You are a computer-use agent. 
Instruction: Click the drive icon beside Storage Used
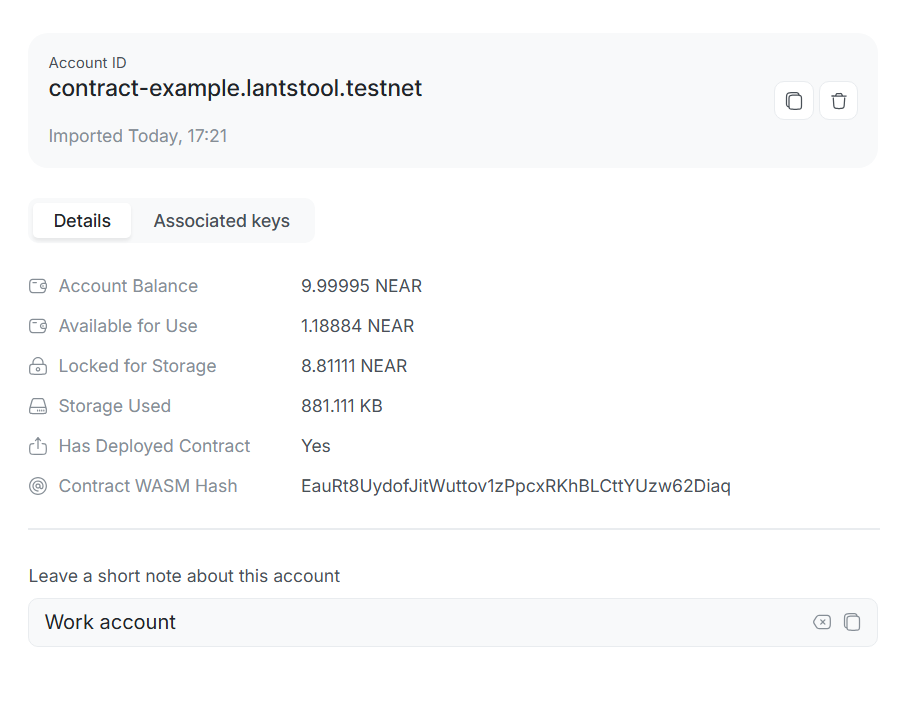pos(38,406)
